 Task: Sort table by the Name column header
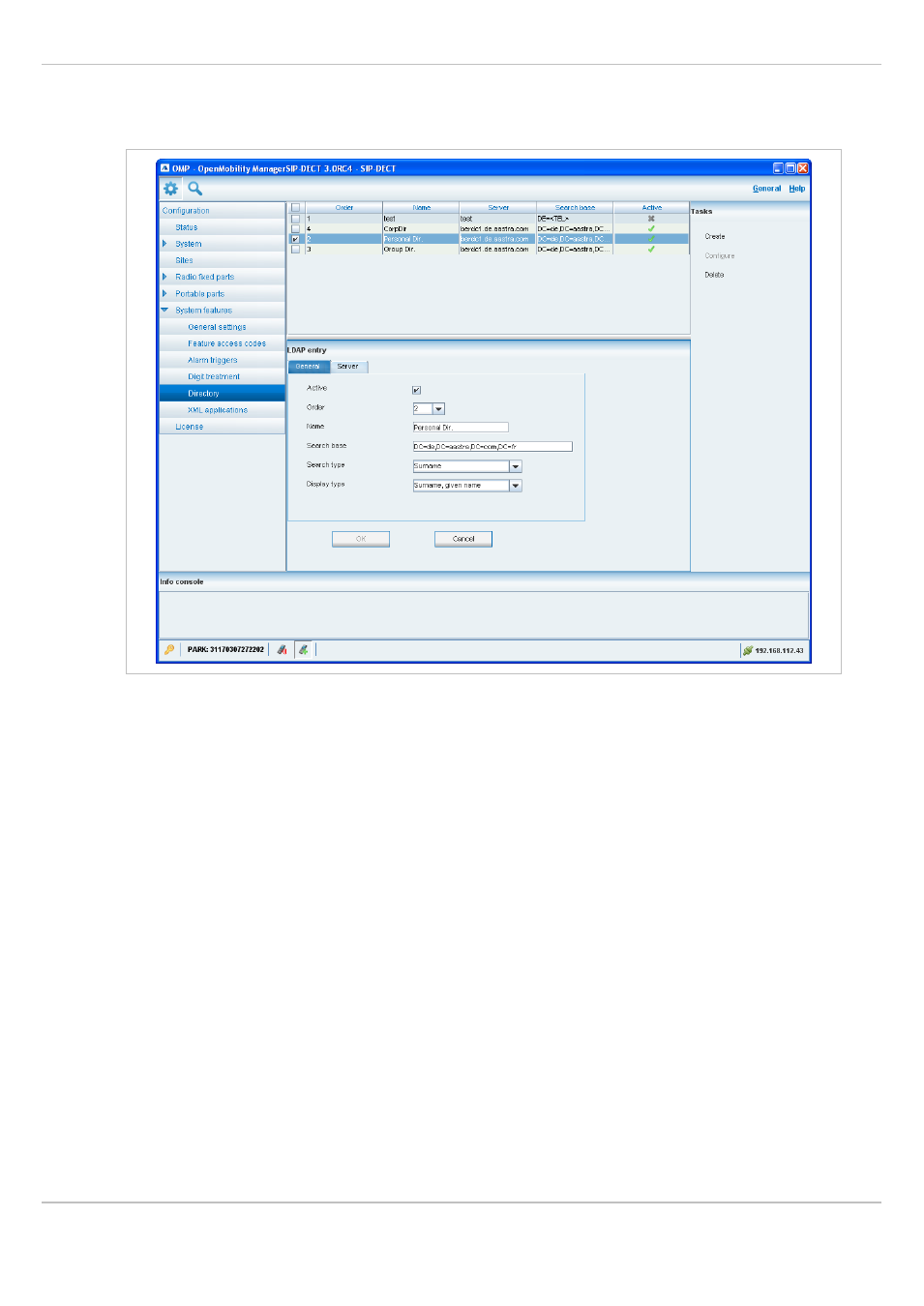[x=421, y=207]
